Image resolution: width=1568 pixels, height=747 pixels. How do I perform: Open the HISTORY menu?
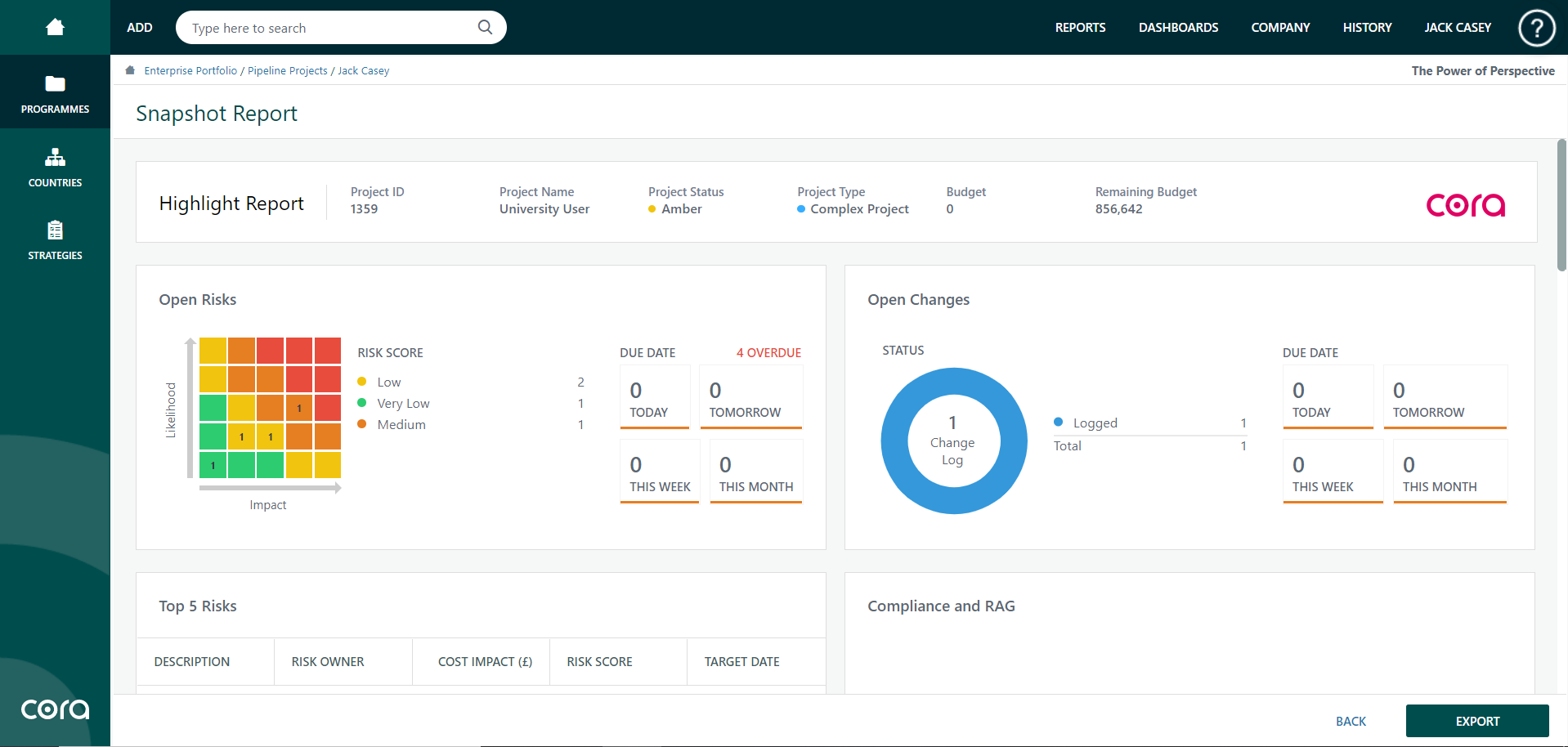tap(1367, 28)
